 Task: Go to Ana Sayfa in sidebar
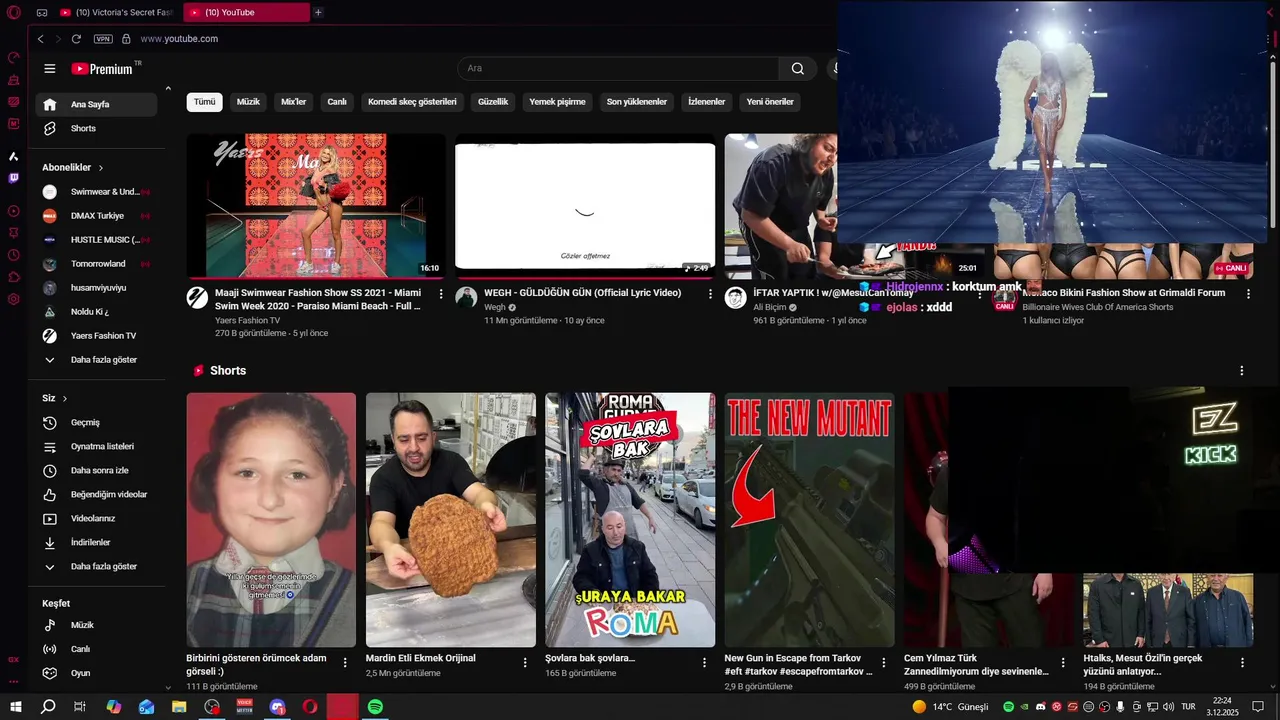tap(96, 104)
